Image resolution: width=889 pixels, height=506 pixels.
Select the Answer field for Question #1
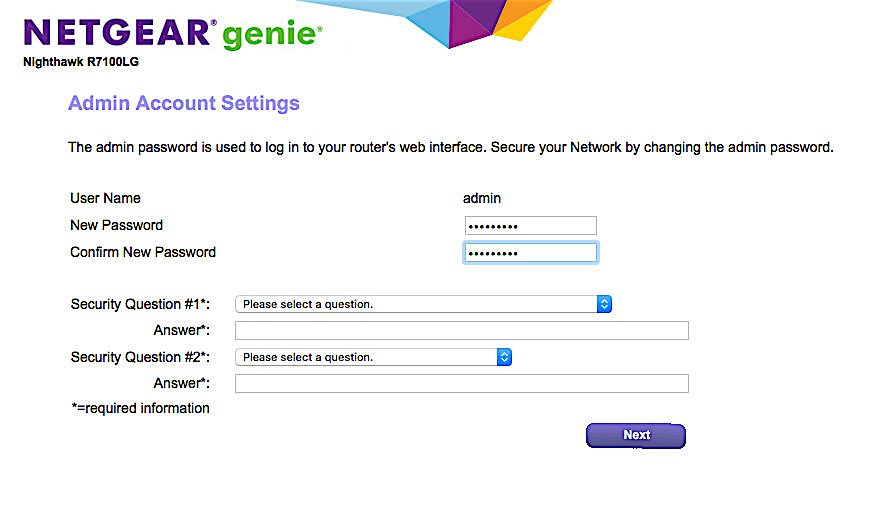coord(461,331)
